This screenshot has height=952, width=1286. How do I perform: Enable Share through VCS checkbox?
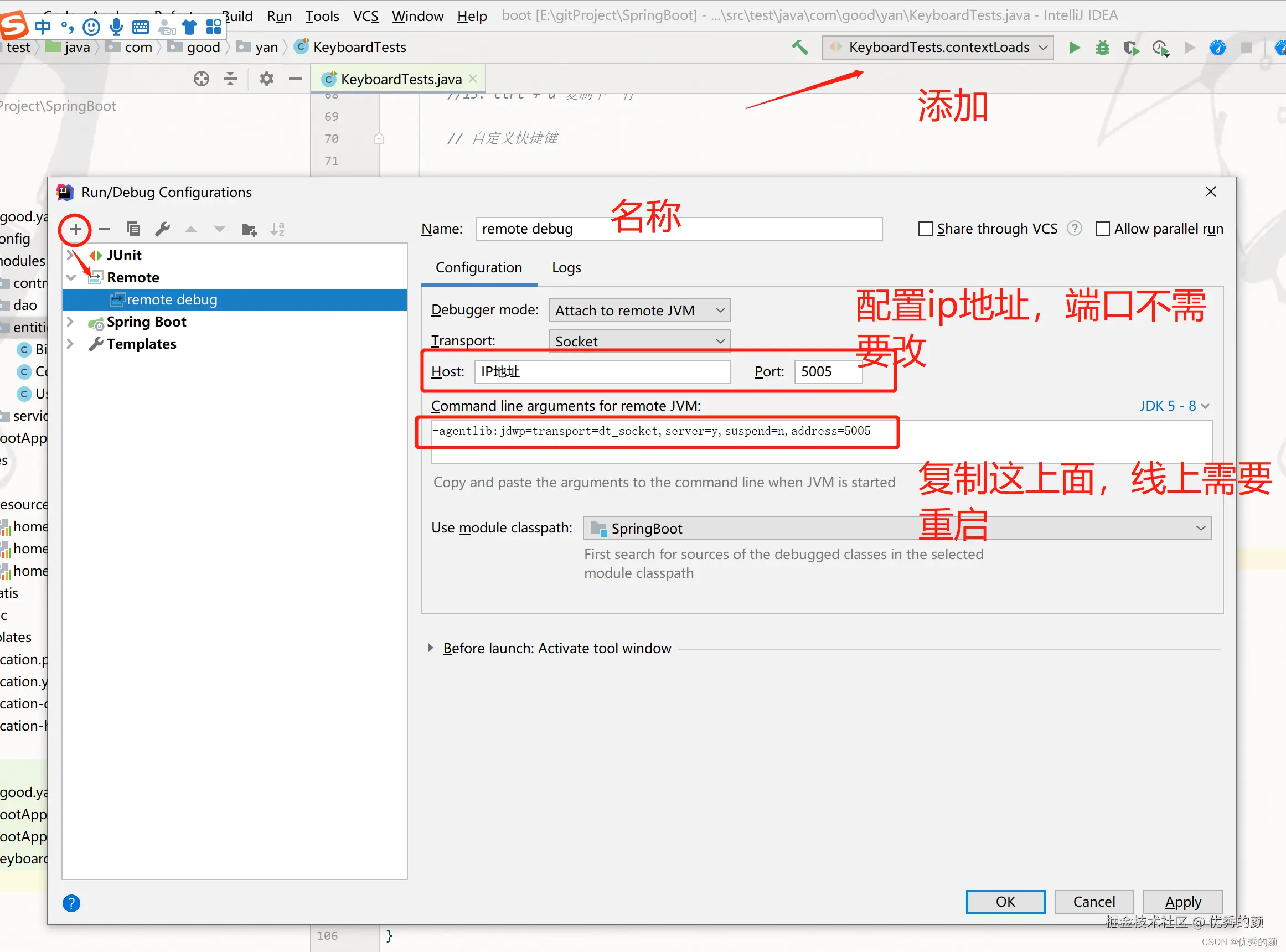(925, 229)
